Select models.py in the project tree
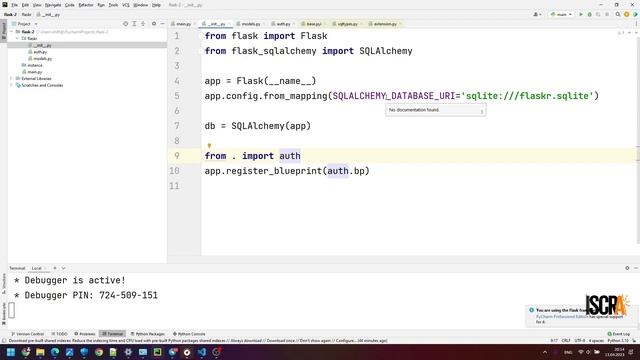The width and height of the screenshot is (640, 360). coord(40,58)
